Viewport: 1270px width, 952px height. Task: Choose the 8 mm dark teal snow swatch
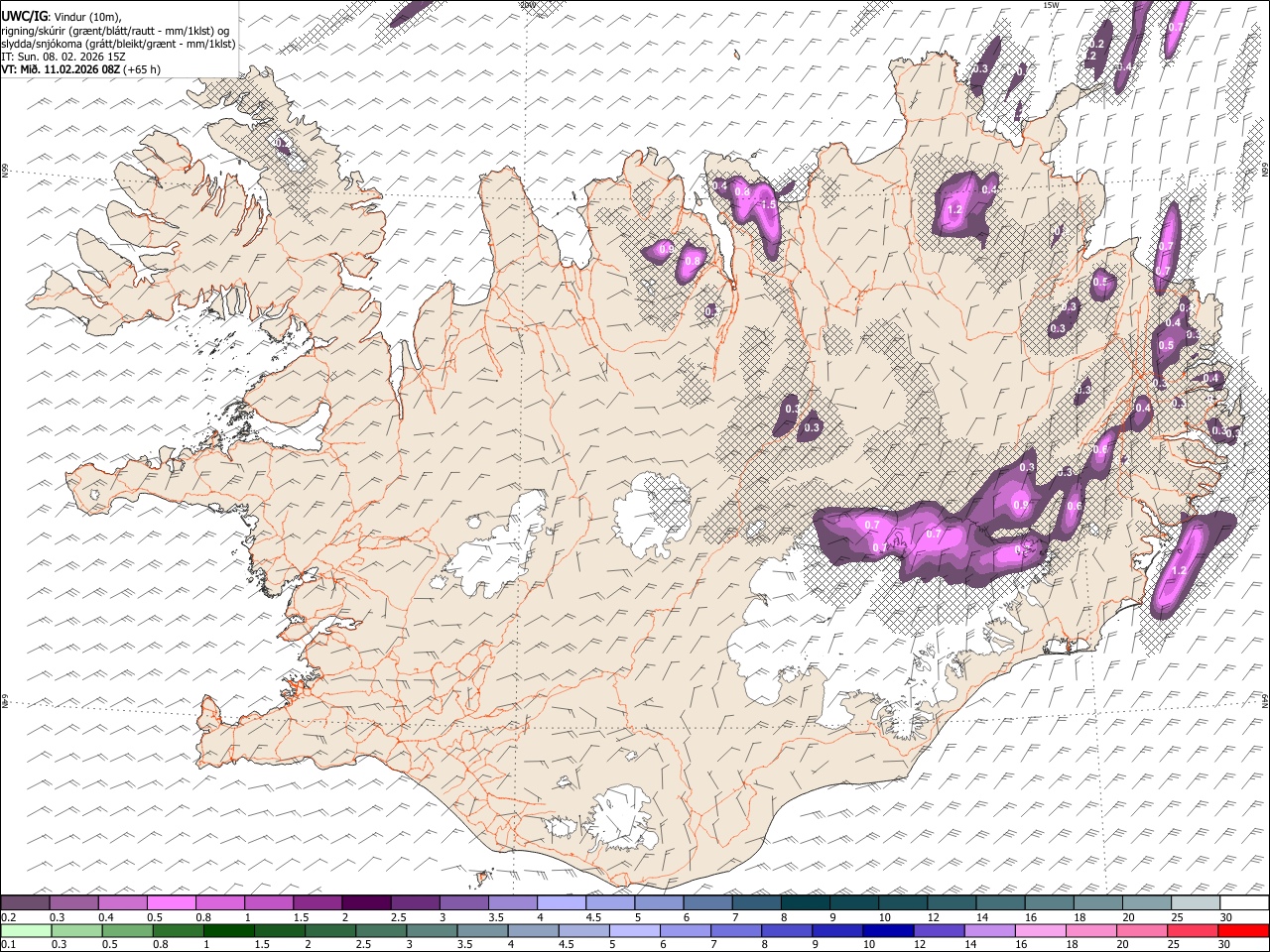804,902
